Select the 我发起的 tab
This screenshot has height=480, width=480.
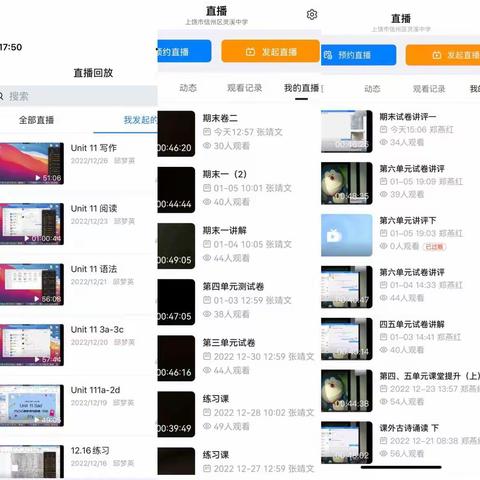click(140, 120)
